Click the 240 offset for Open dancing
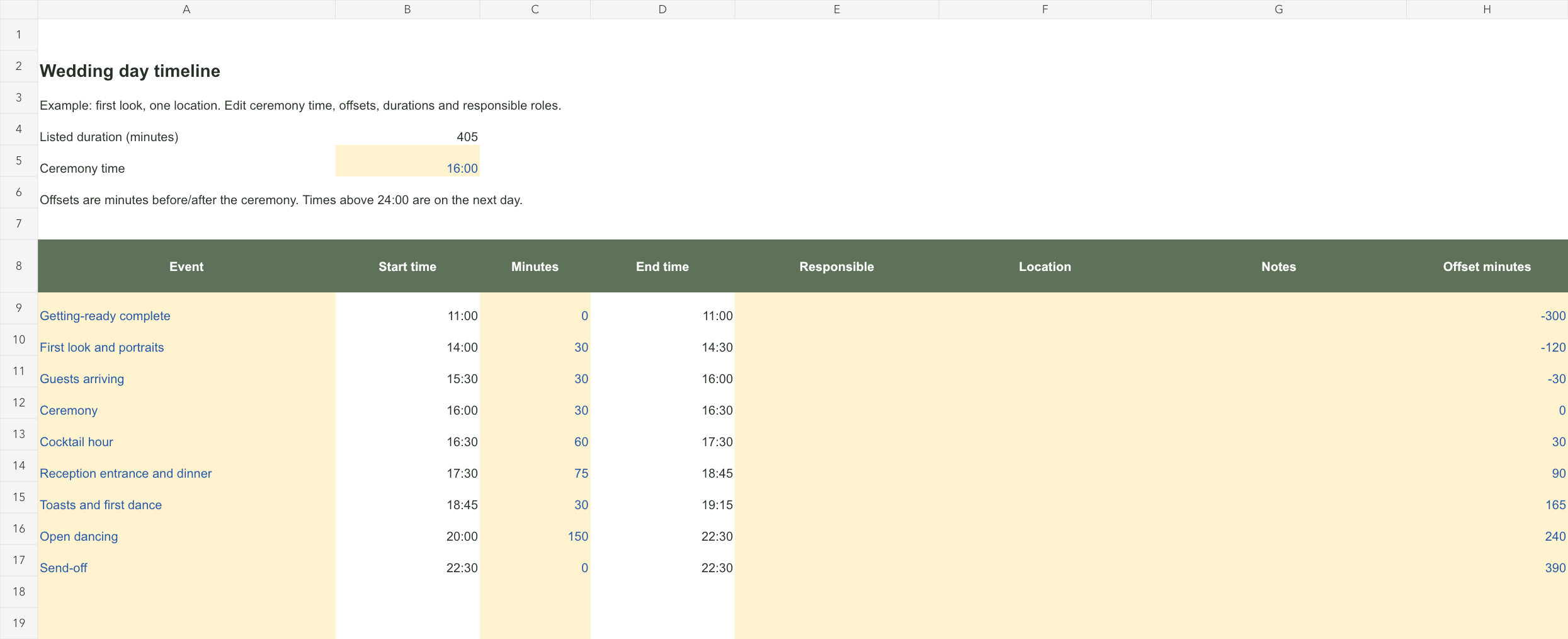 click(1487, 529)
